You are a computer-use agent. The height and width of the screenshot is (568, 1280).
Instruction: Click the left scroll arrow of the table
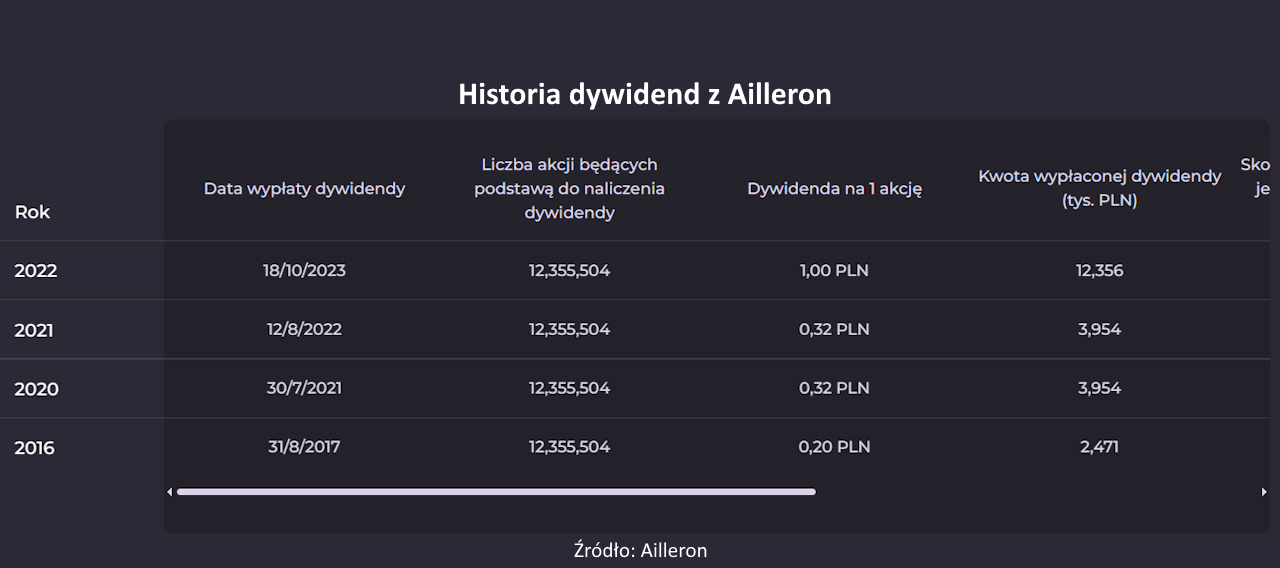coord(169,492)
